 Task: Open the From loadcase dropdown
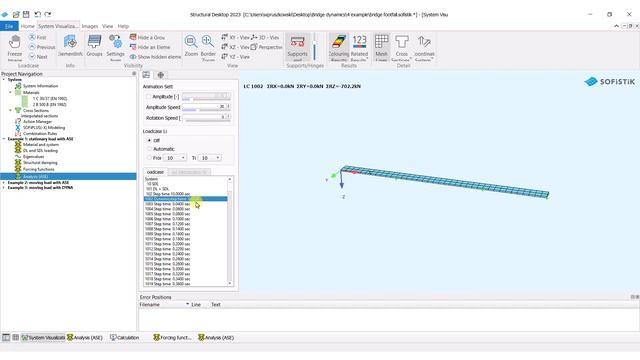tap(175, 158)
